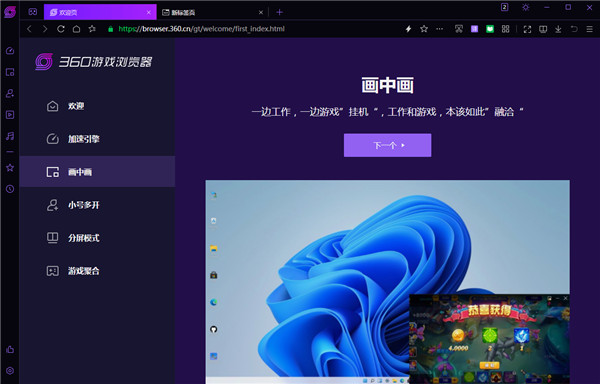This screenshot has height=384, width=600.
Task: Open the video player icon in left sidebar
Action: 10,115
